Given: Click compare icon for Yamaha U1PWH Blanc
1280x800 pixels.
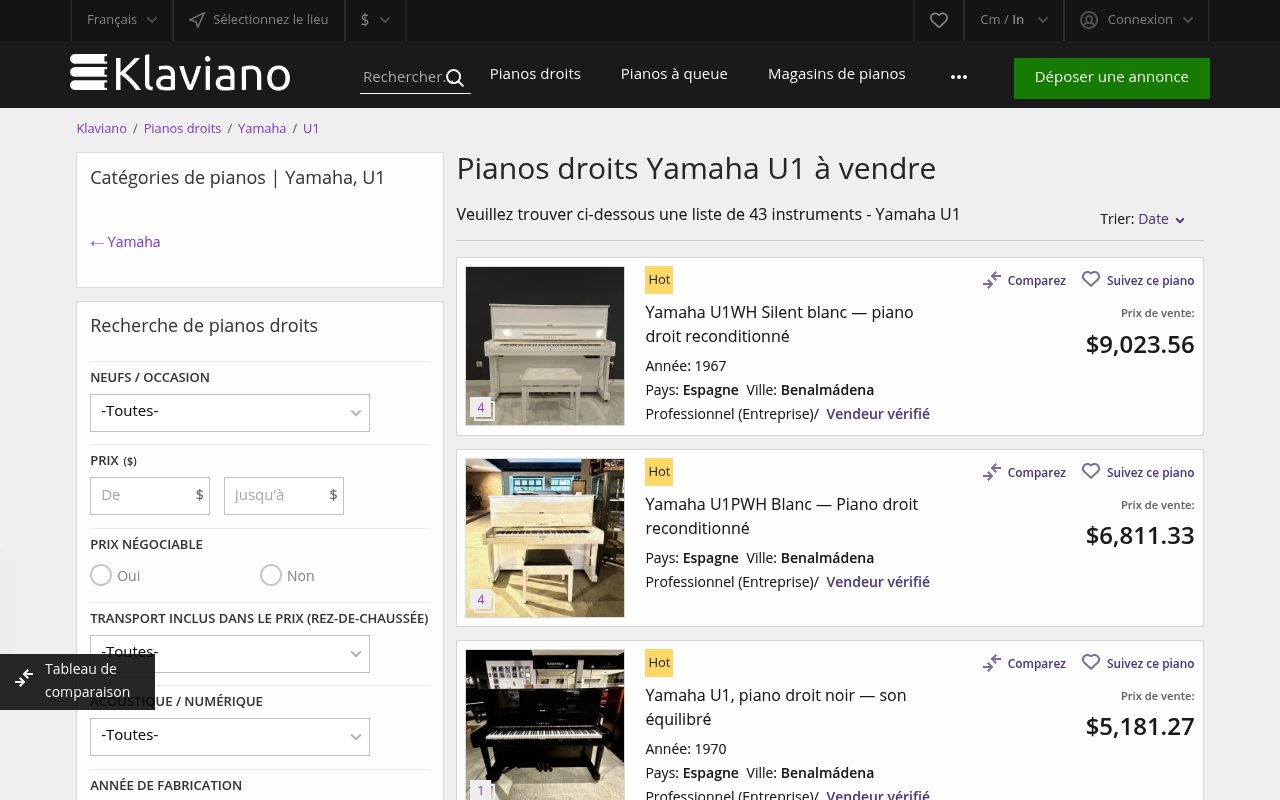Looking at the screenshot, I should pyautogui.click(x=992, y=472).
